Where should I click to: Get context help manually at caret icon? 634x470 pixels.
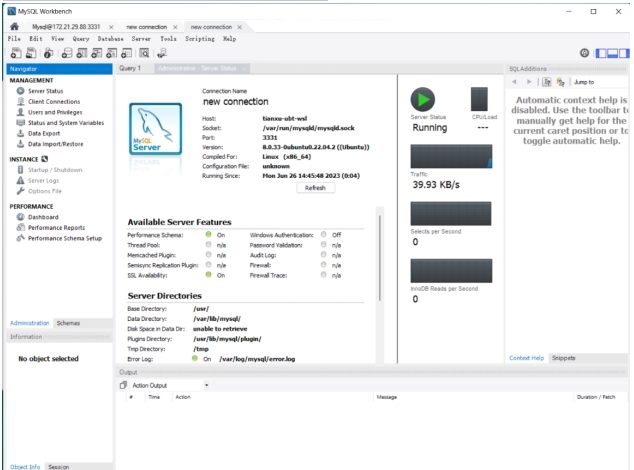[547, 82]
